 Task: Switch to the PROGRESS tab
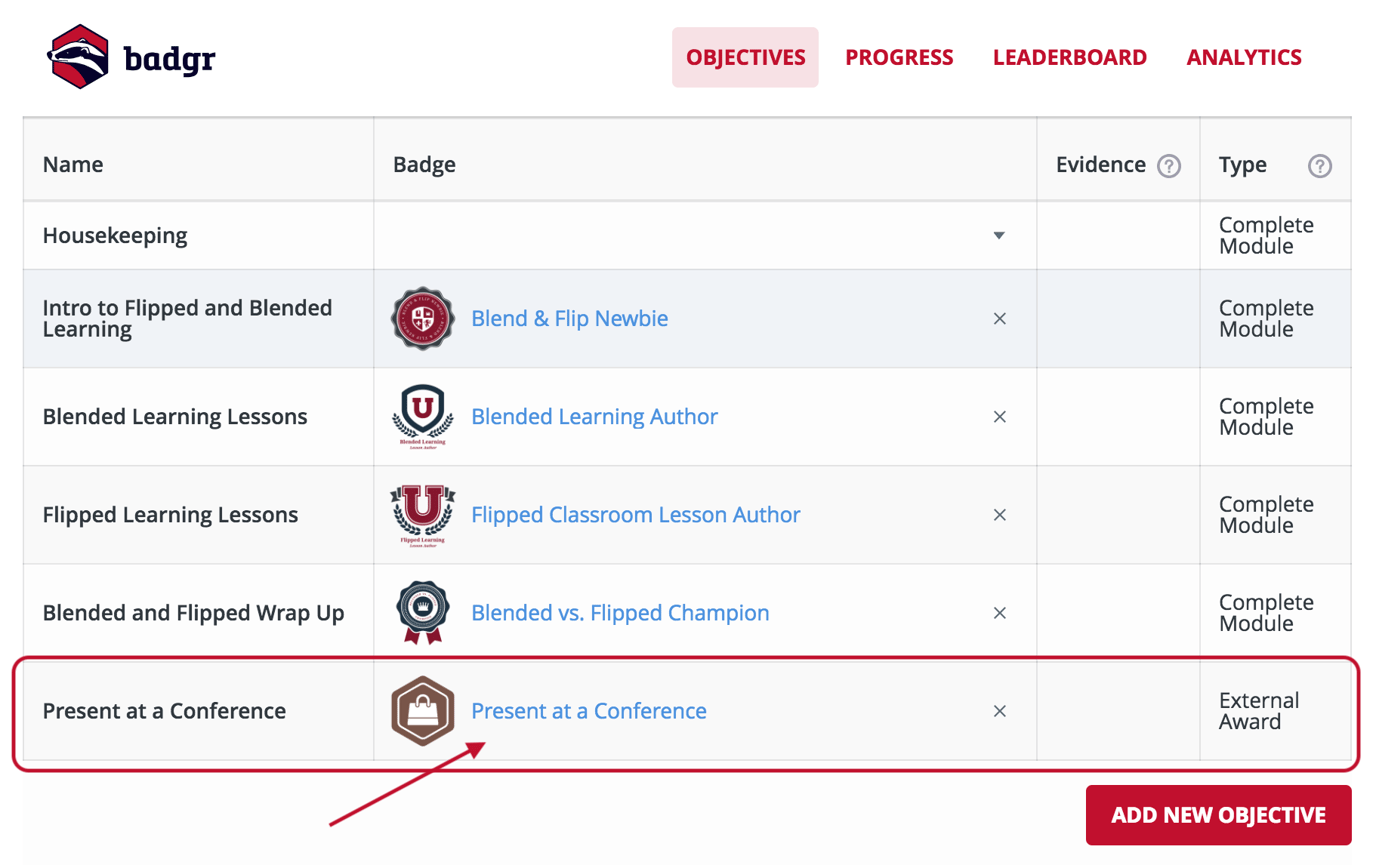pyautogui.click(x=898, y=57)
